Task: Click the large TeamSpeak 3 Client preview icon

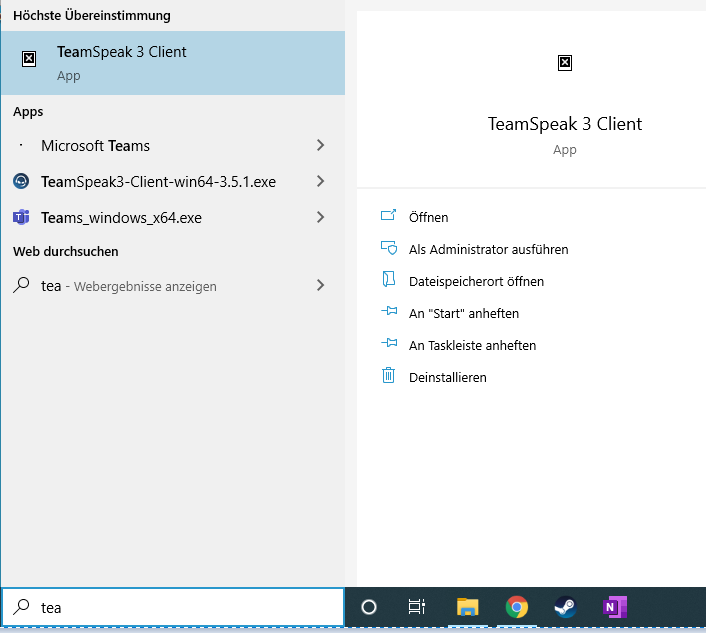Action: coord(565,63)
